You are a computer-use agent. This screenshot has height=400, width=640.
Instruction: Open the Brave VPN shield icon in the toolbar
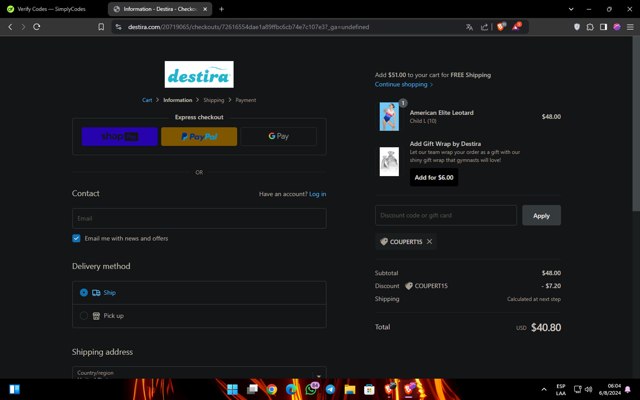click(577, 27)
